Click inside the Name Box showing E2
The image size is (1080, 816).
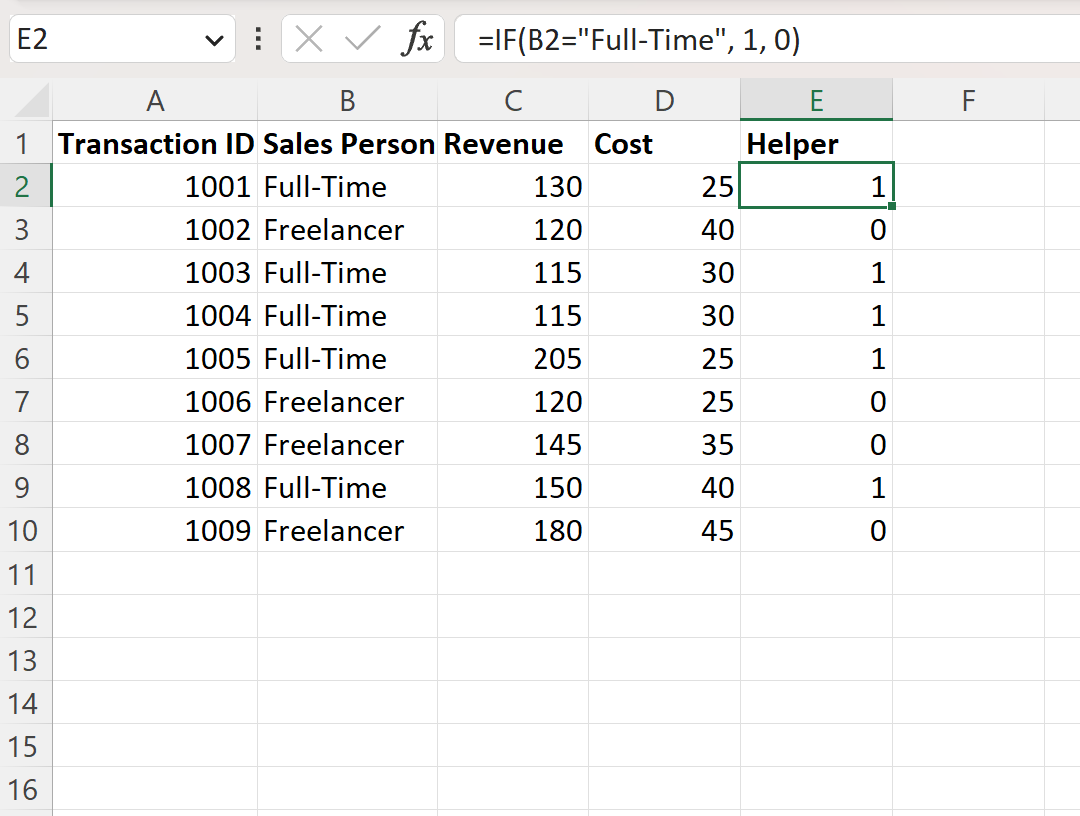point(107,39)
